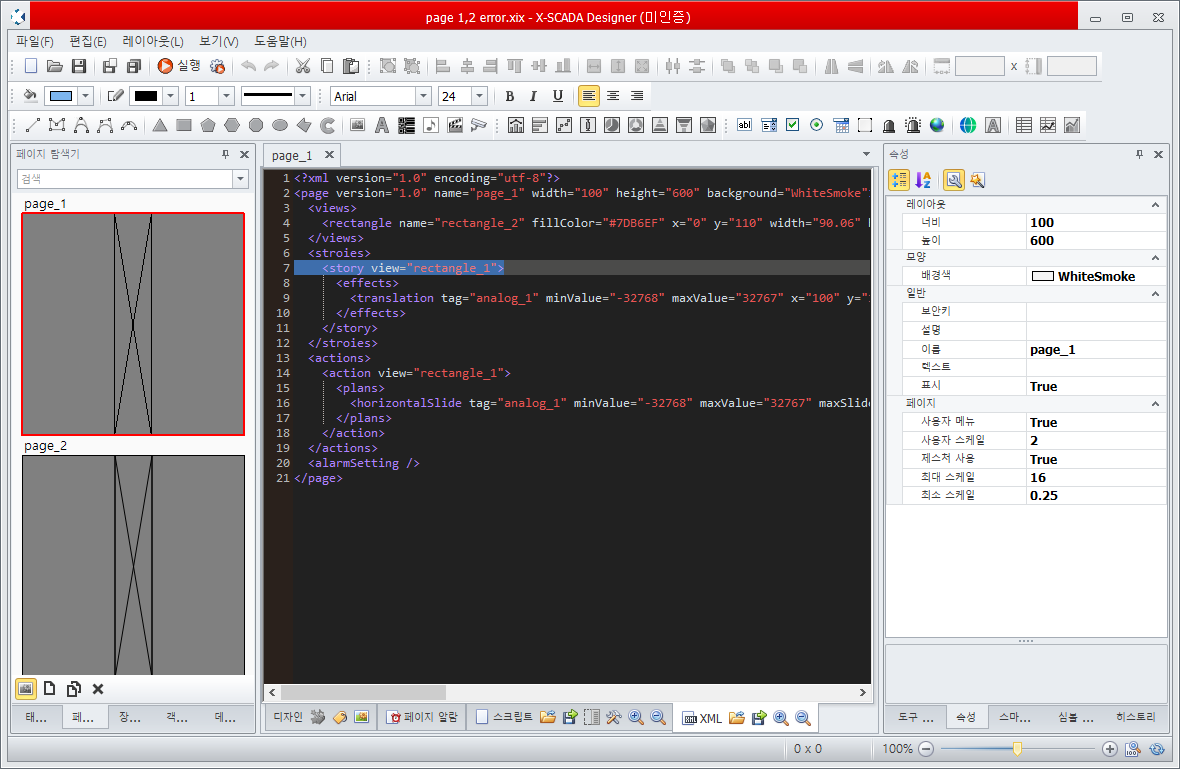The width and height of the screenshot is (1180, 769).
Task: Toggle underline text formatting
Action: tap(558, 96)
